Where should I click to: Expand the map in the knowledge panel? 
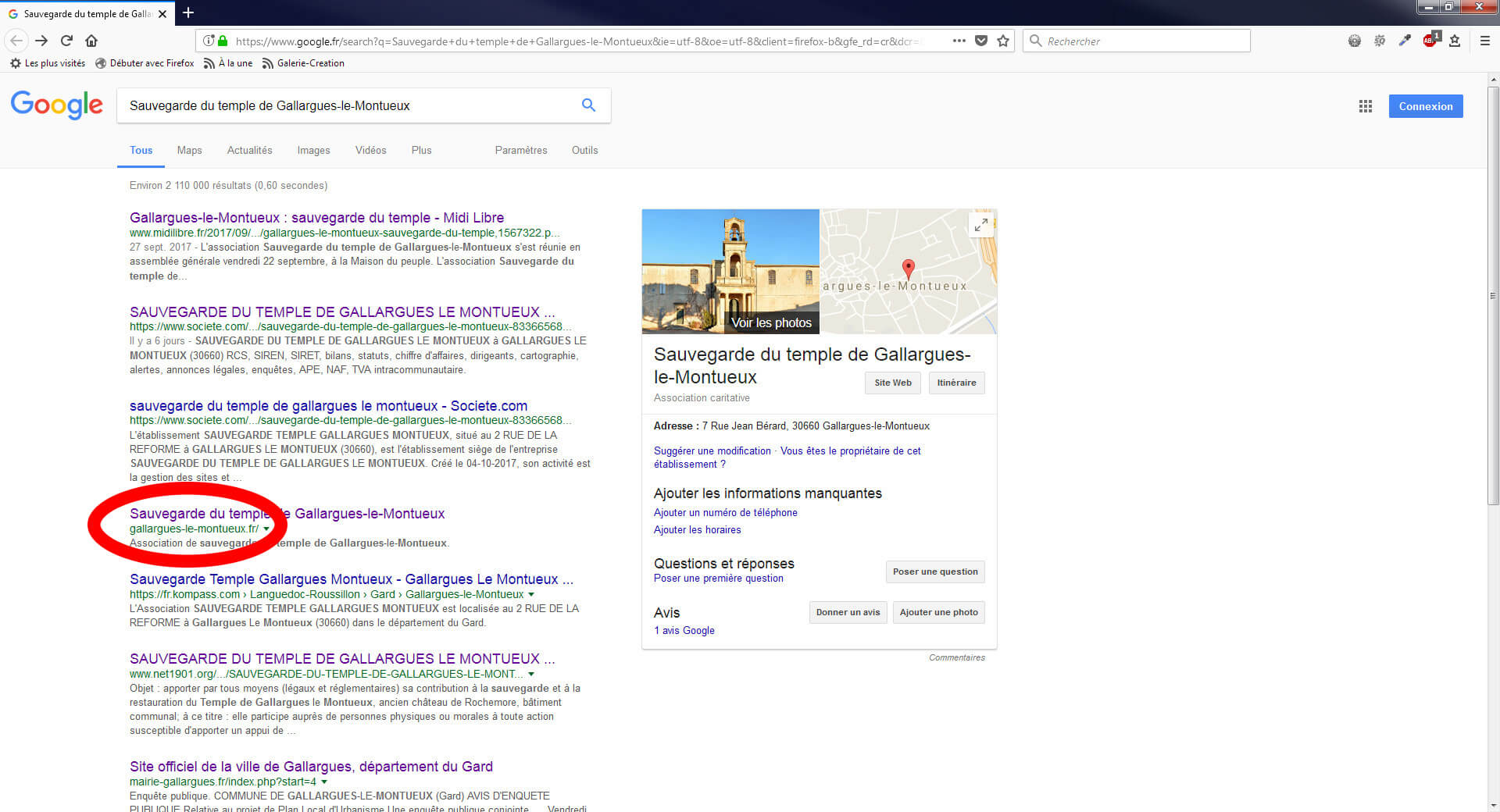[980, 225]
